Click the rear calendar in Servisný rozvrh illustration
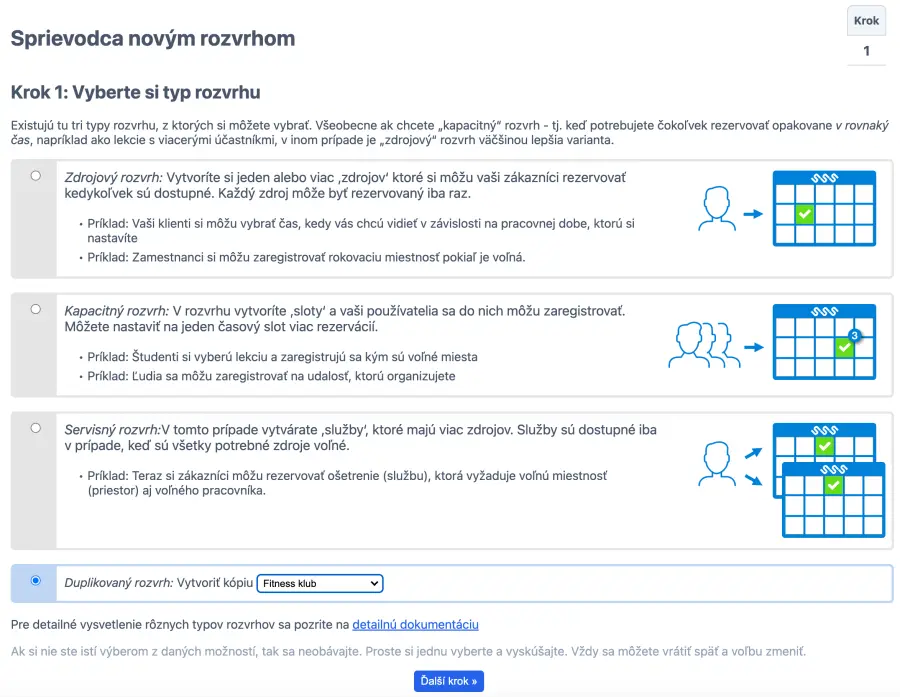Image resolution: width=900 pixels, height=697 pixels. point(823,440)
